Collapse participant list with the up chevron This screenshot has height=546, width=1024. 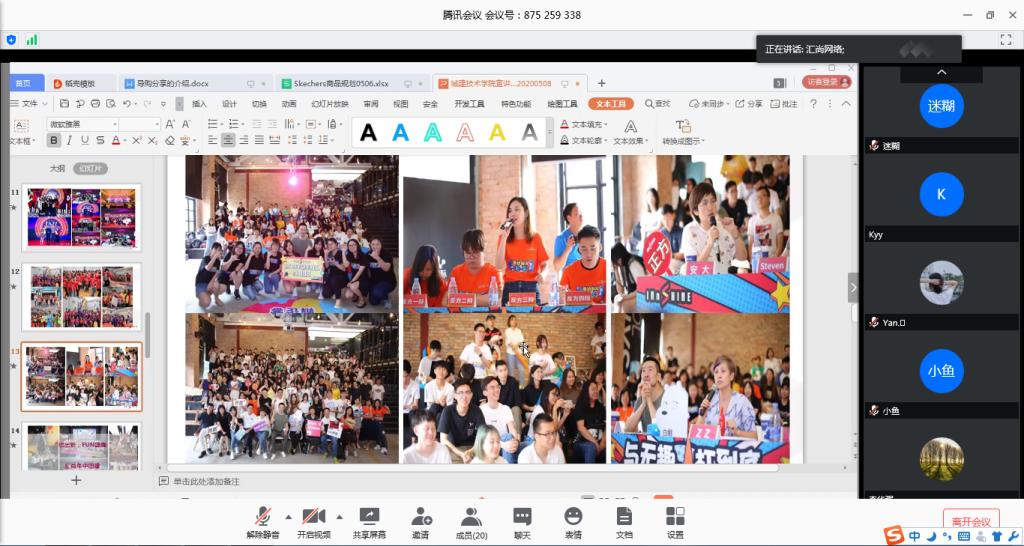941,73
